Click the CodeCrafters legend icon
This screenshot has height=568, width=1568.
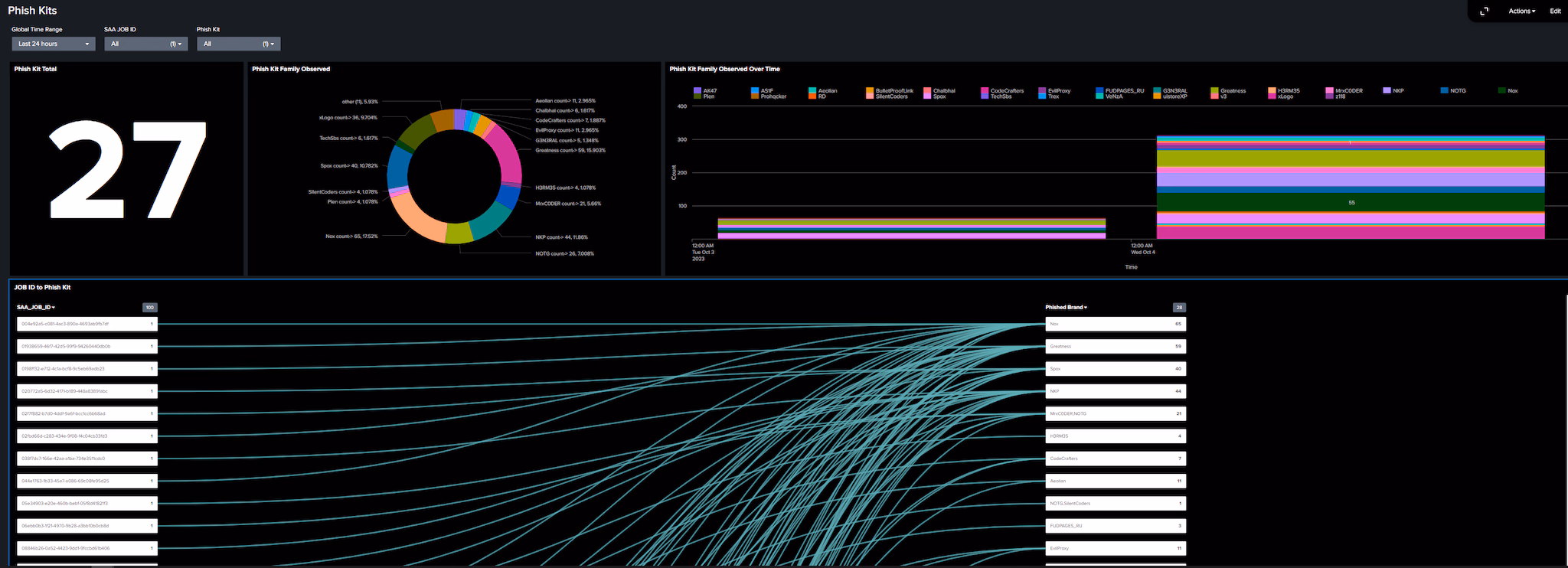click(985, 90)
